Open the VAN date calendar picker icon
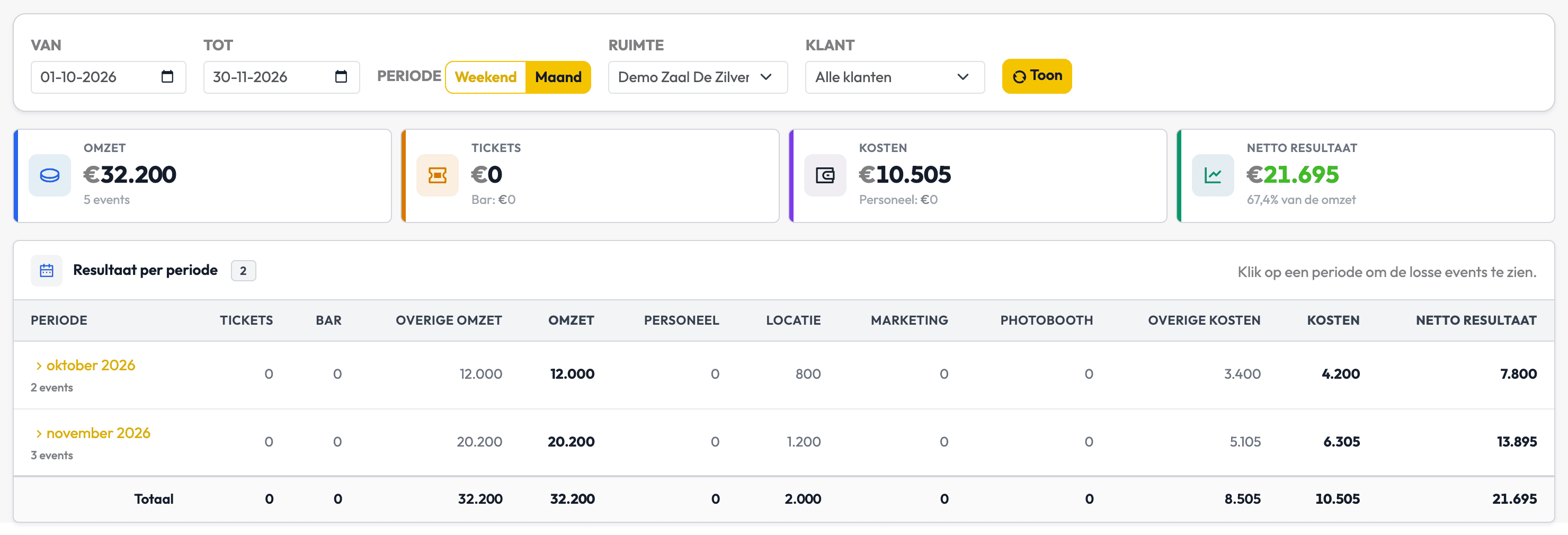Image resolution: width=1568 pixels, height=535 pixels. click(x=167, y=77)
